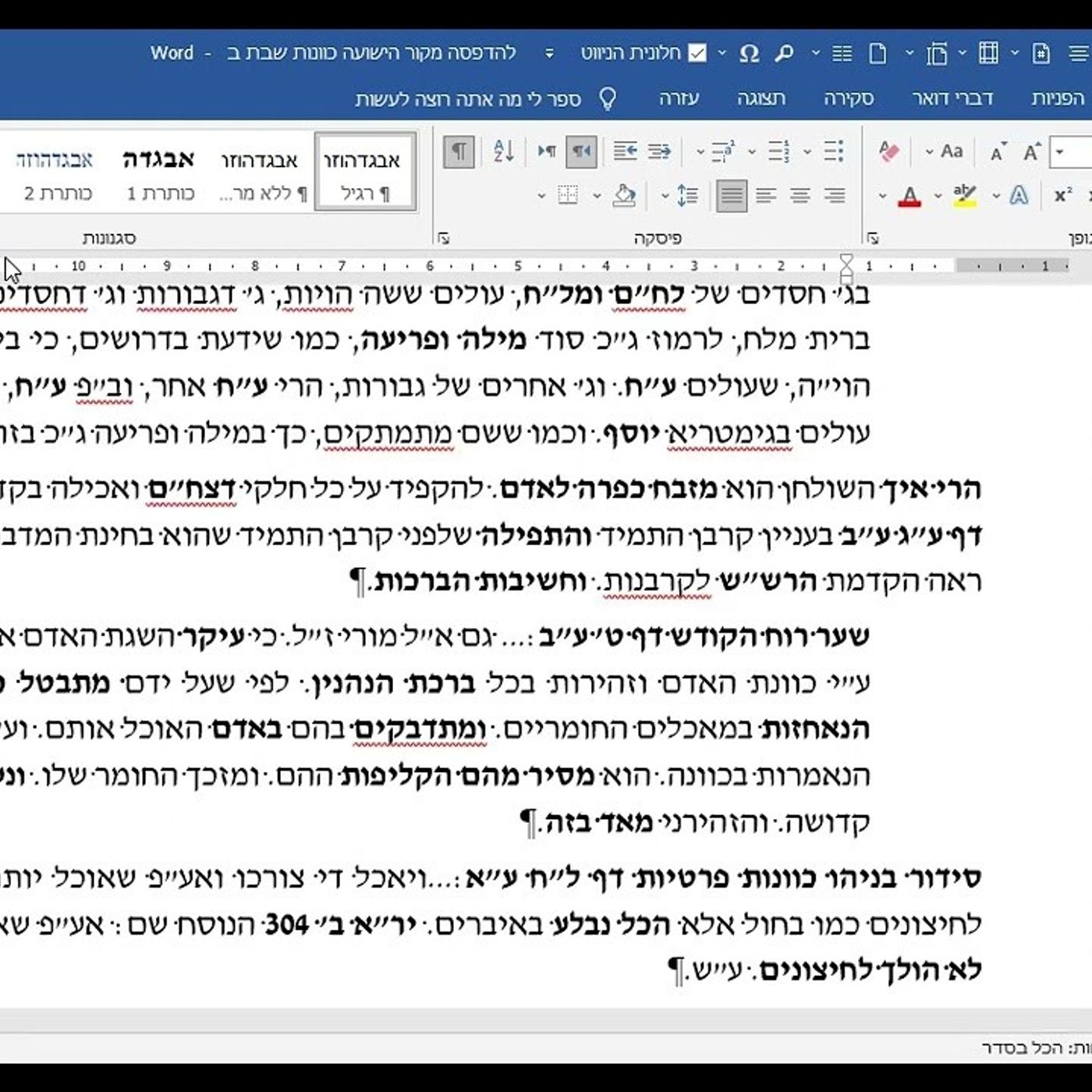Viewport: 1092px width, 1092px height.
Task: Click the multilevel list icon
Action: click(723, 151)
